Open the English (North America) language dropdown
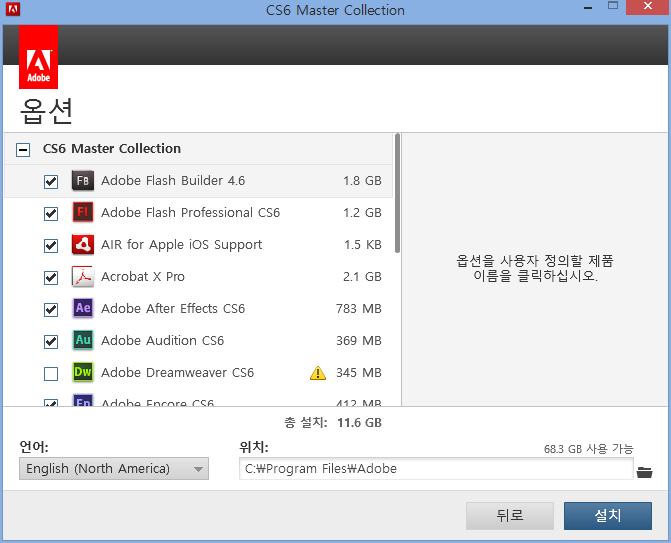The width and height of the screenshot is (671, 543). pos(114,469)
